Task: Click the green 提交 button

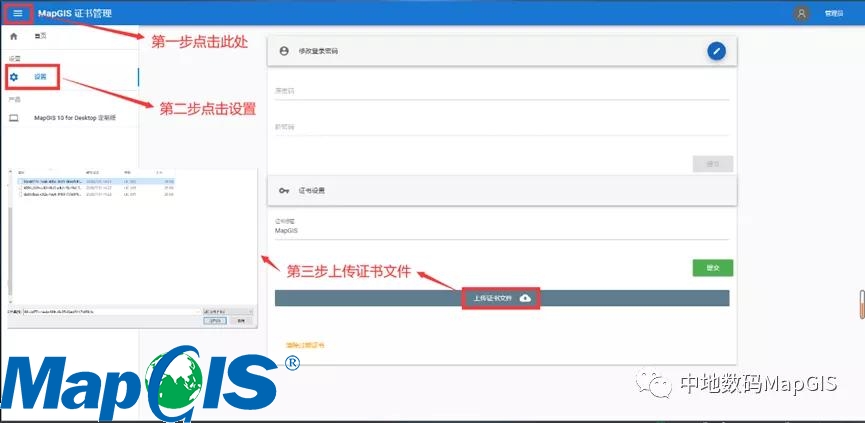Action: pos(713,268)
